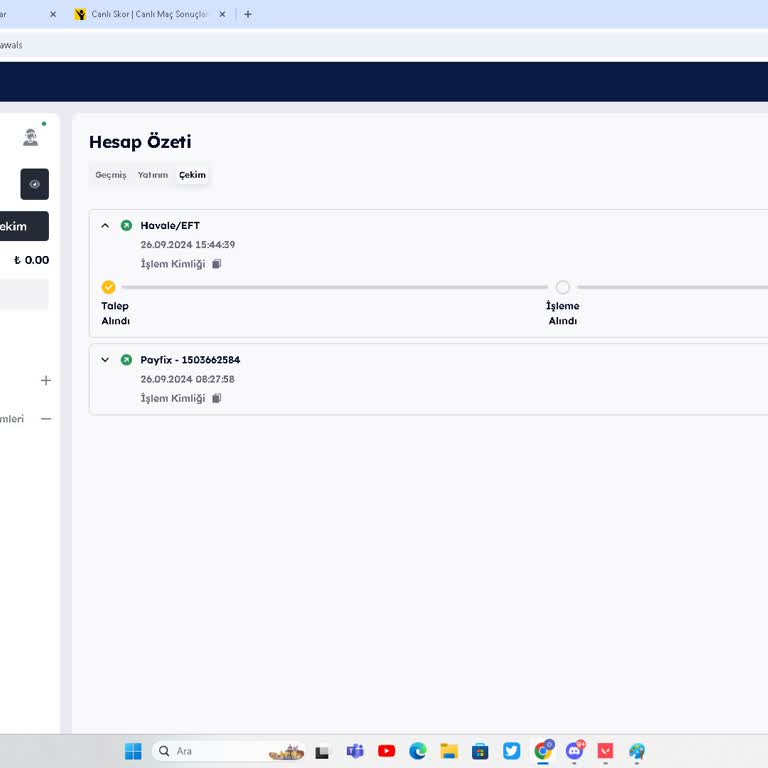Toggle balance visibility eye button
The width and height of the screenshot is (768, 768).
tap(34, 184)
